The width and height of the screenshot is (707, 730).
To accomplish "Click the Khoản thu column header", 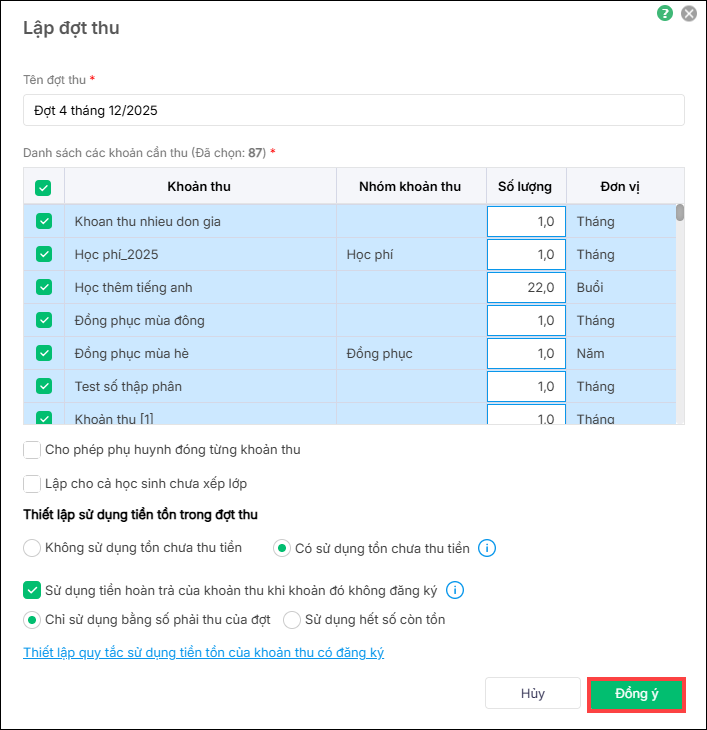I will (199, 187).
